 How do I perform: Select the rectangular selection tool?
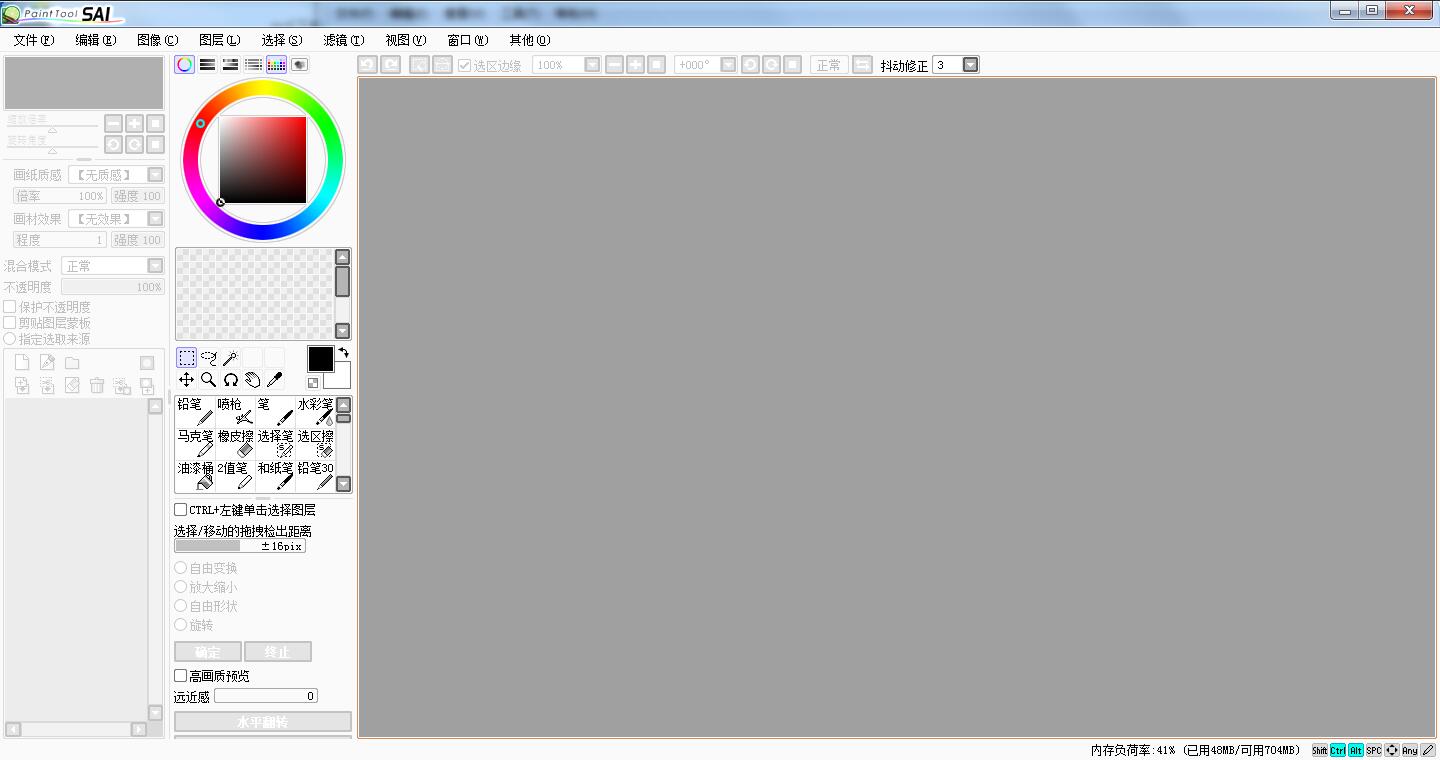(x=187, y=358)
